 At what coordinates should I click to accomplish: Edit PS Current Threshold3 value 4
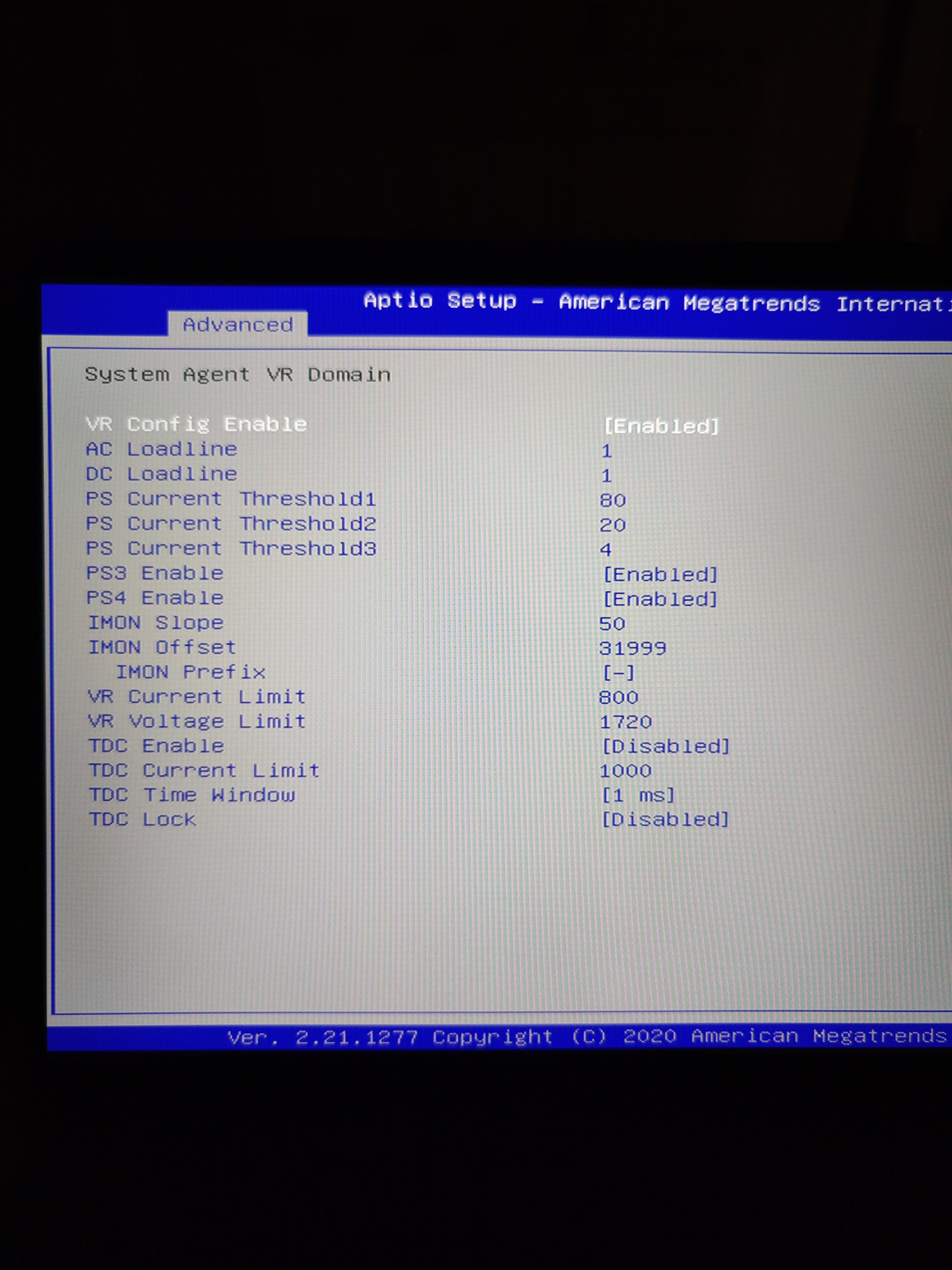[605, 550]
